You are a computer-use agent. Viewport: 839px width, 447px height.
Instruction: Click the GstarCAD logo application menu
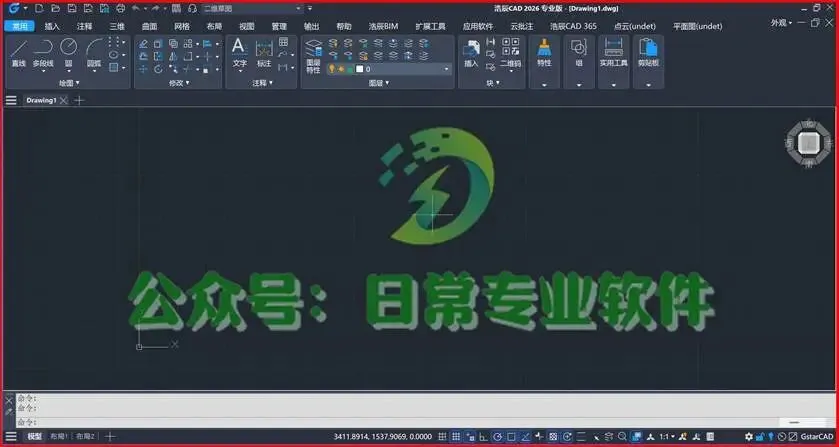(x=14, y=9)
